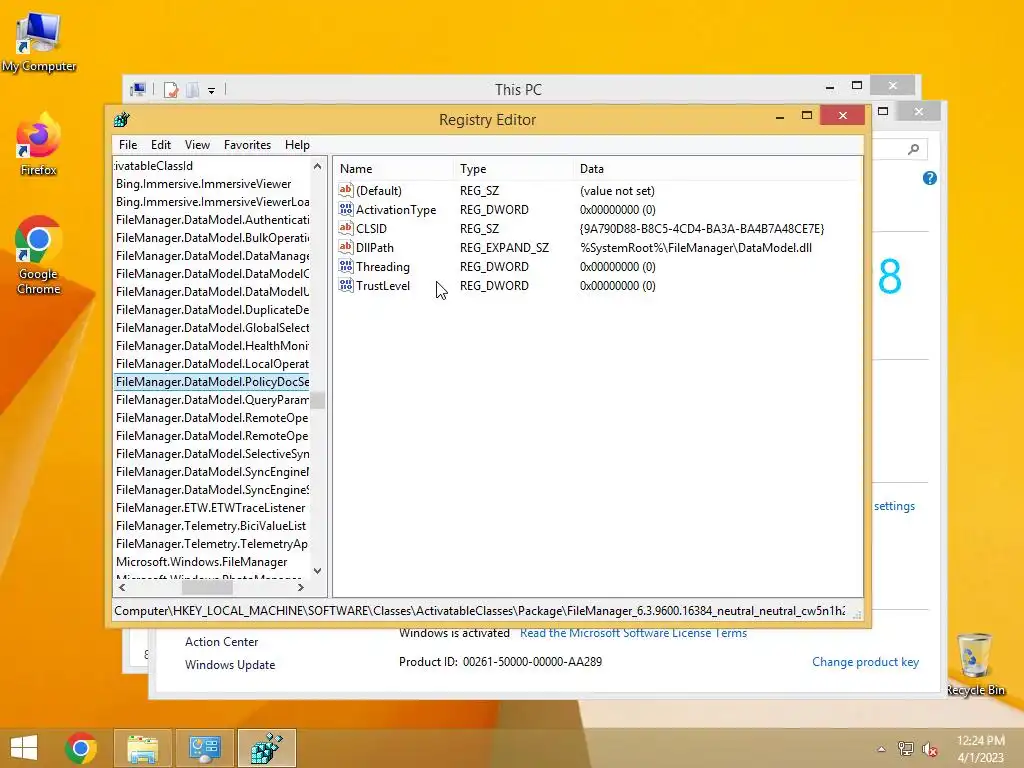Click the Registry Editor title bar icon
Image resolution: width=1024 pixels, height=768 pixels.
tap(122, 120)
